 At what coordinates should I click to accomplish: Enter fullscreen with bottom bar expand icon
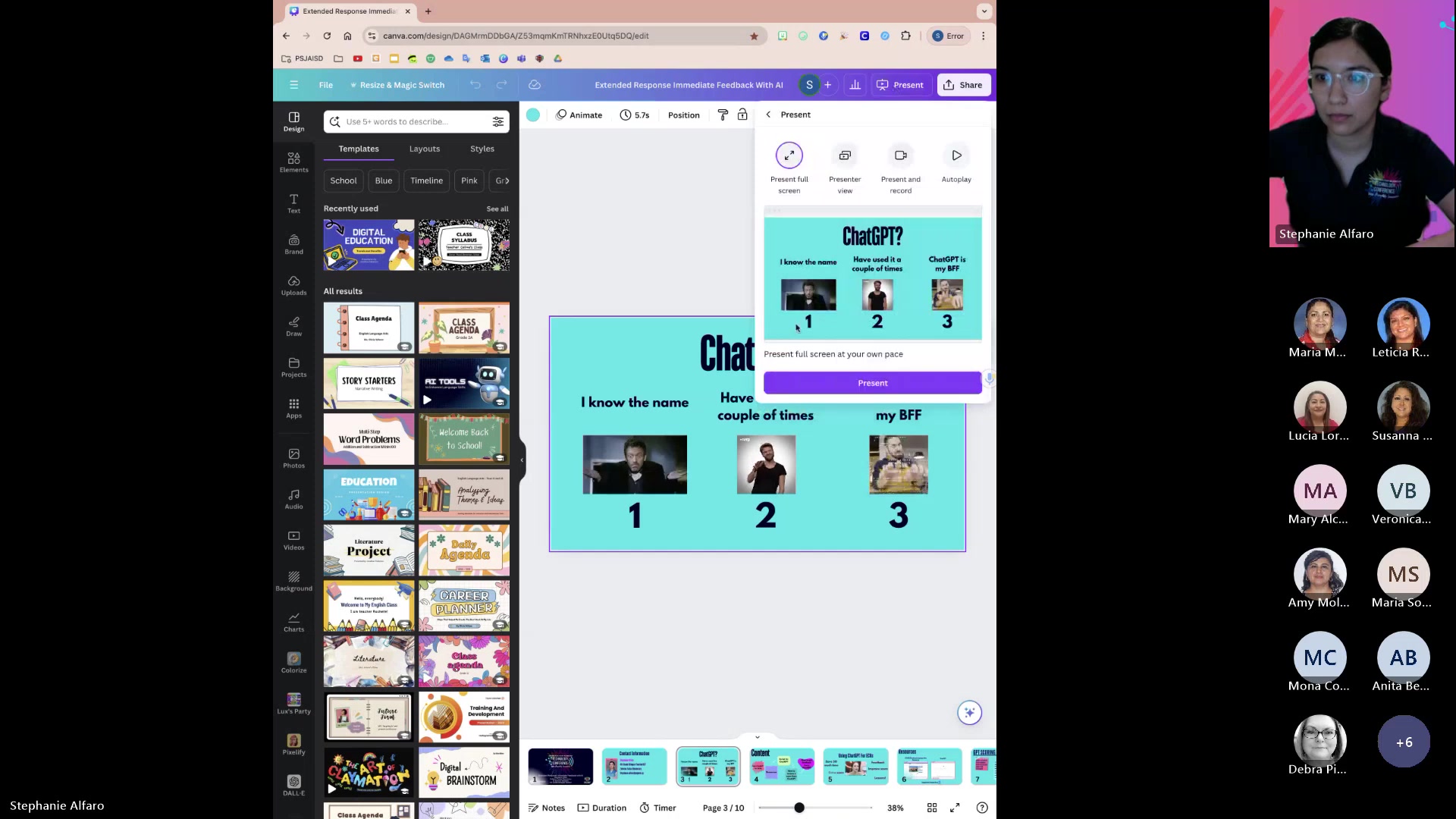coord(955,808)
